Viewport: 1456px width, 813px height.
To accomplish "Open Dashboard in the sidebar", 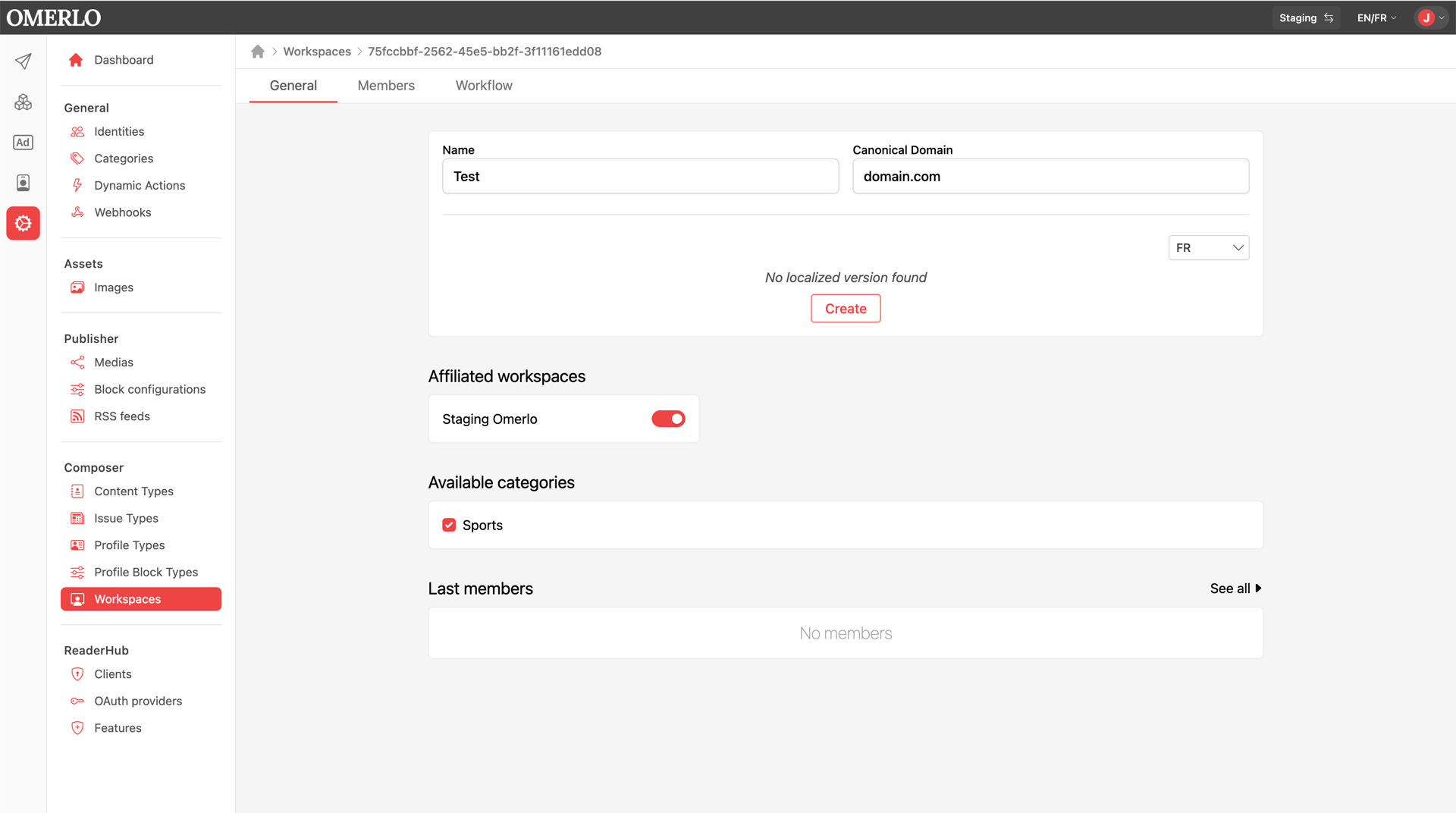I will pyautogui.click(x=141, y=60).
